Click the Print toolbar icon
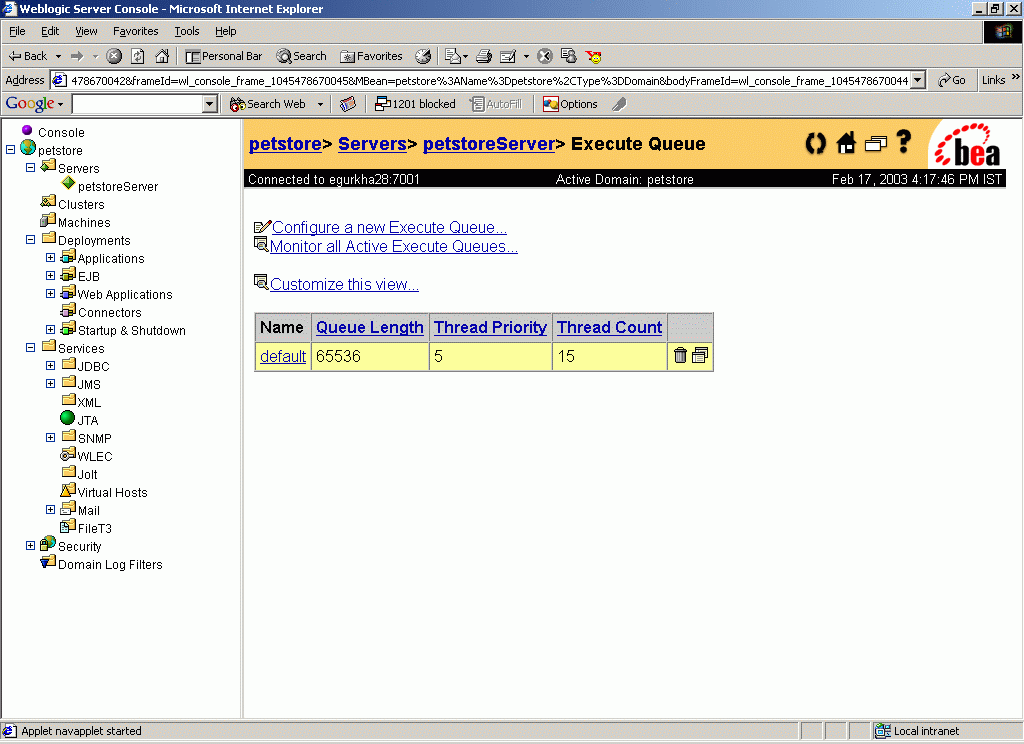The width and height of the screenshot is (1024, 744). pos(483,56)
